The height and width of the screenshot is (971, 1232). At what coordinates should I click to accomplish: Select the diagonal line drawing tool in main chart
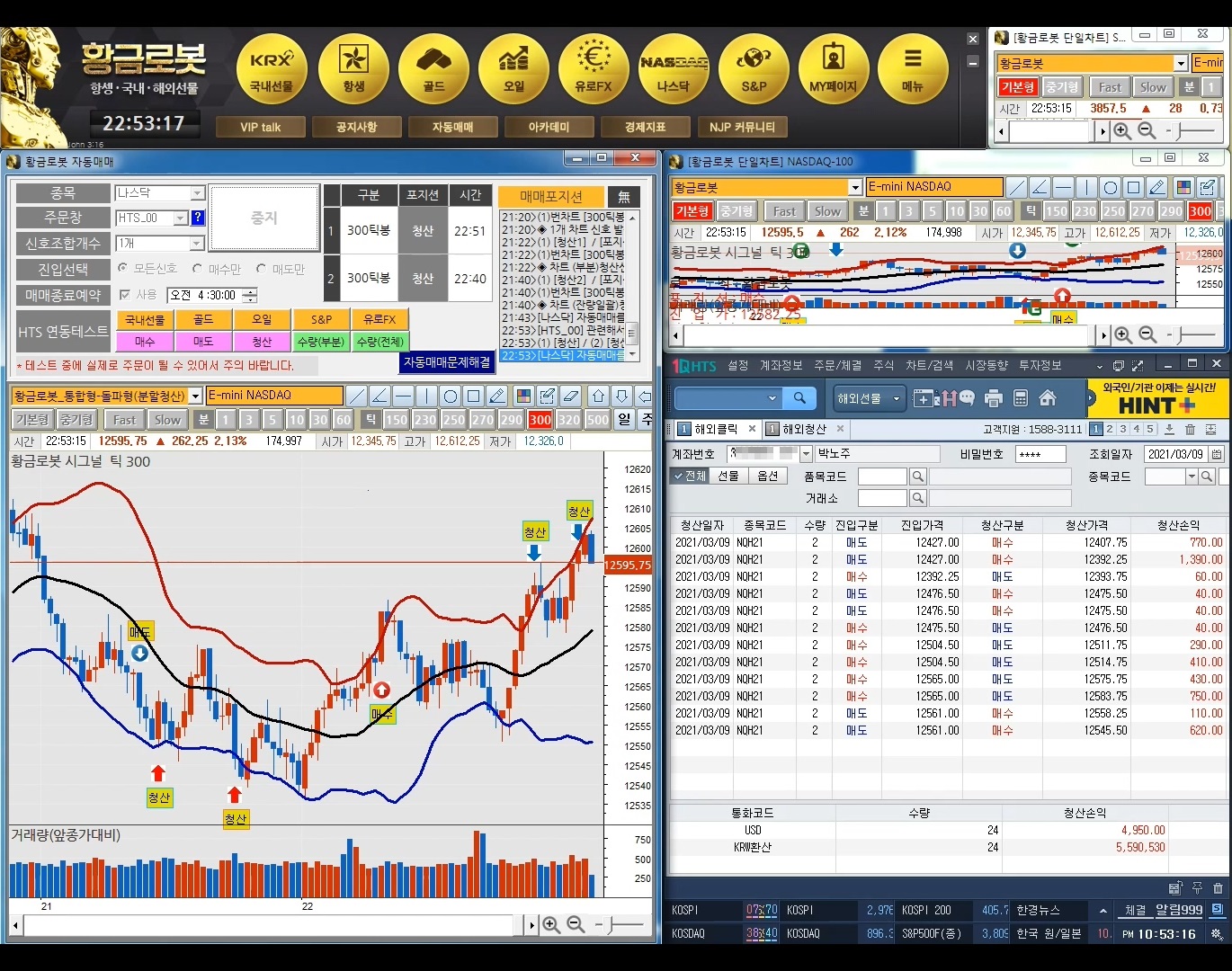(x=356, y=396)
